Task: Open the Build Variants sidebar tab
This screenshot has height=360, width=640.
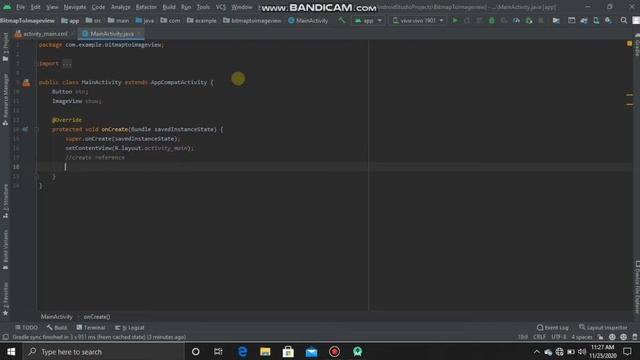Action: click(5, 249)
